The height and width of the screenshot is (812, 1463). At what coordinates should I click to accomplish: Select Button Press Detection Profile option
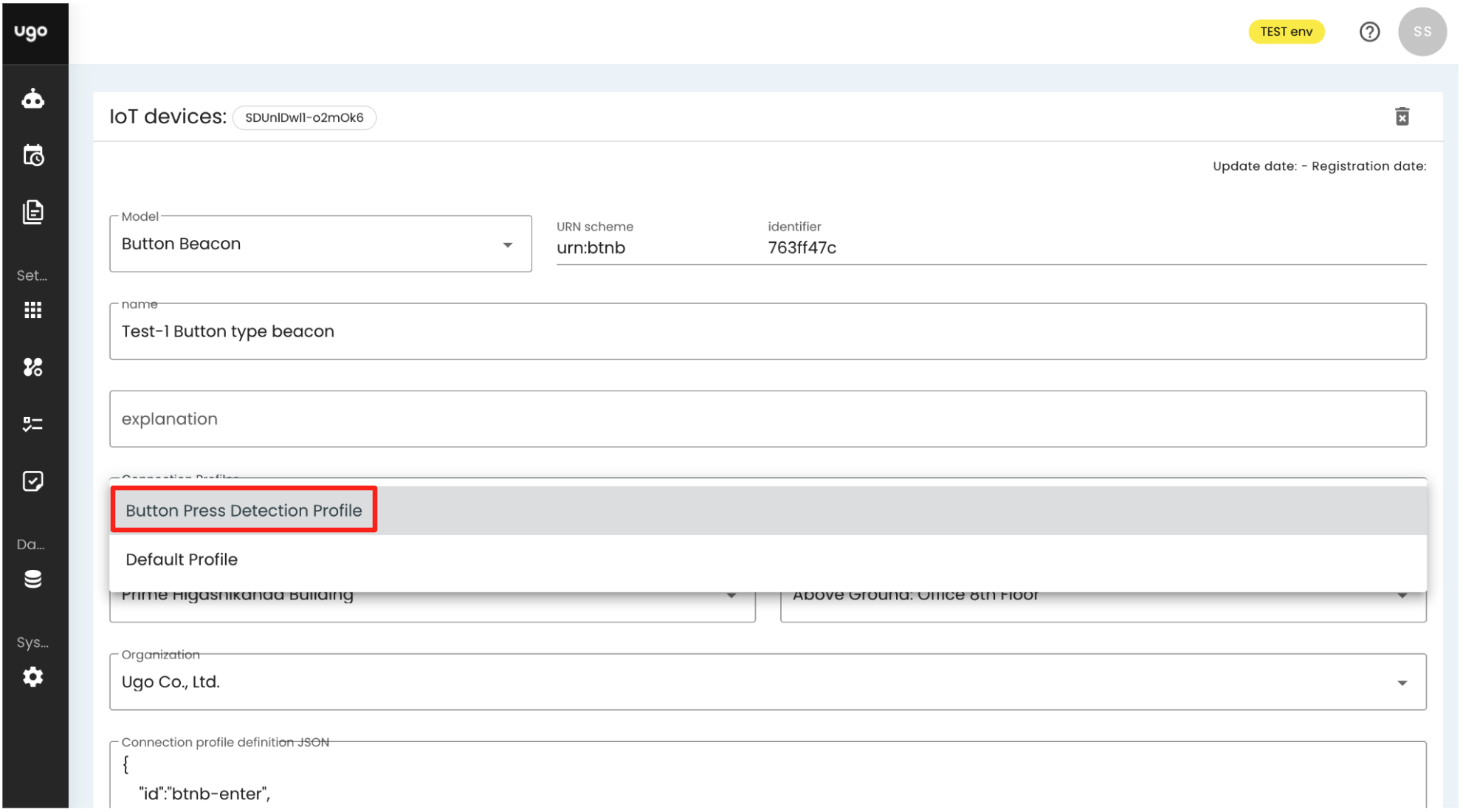click(x=768, y=510)
